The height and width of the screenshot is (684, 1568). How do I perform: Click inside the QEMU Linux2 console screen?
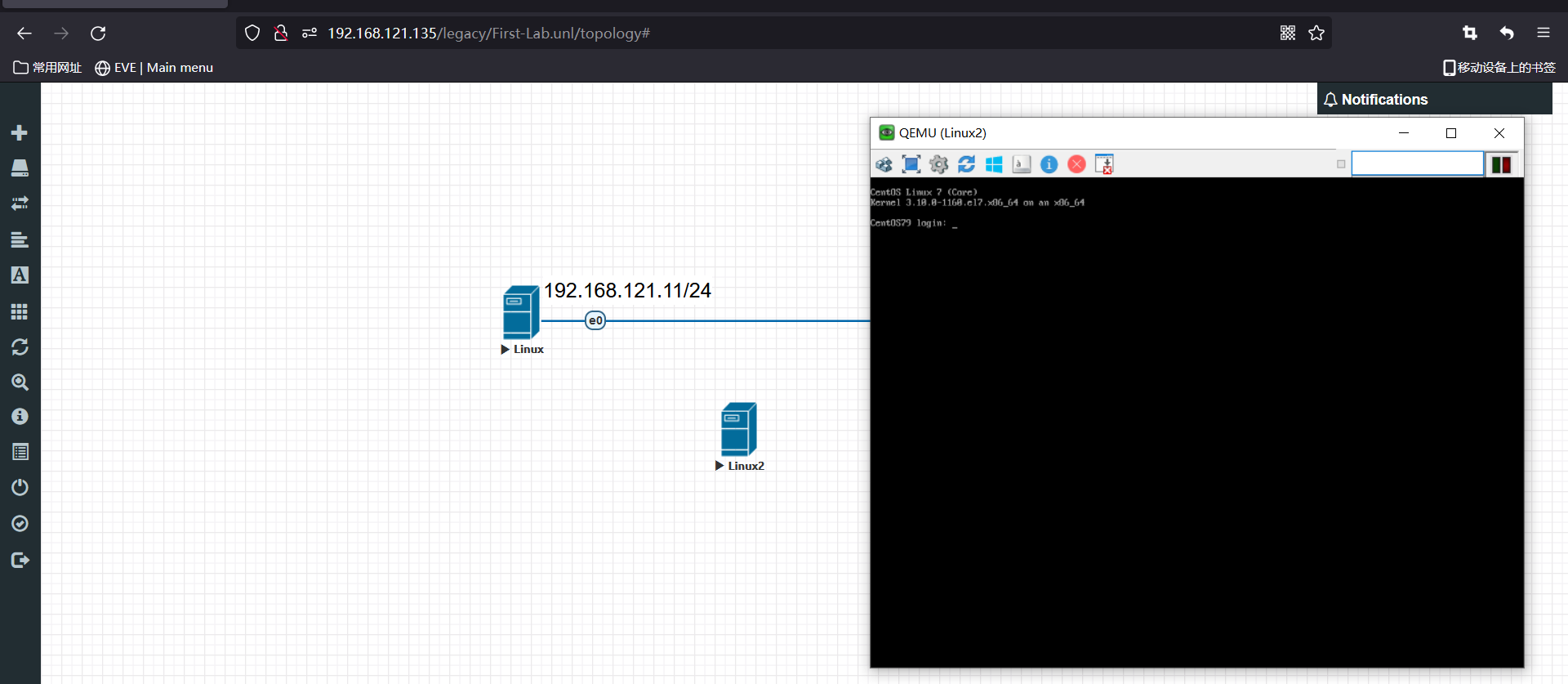[1197, 422]
